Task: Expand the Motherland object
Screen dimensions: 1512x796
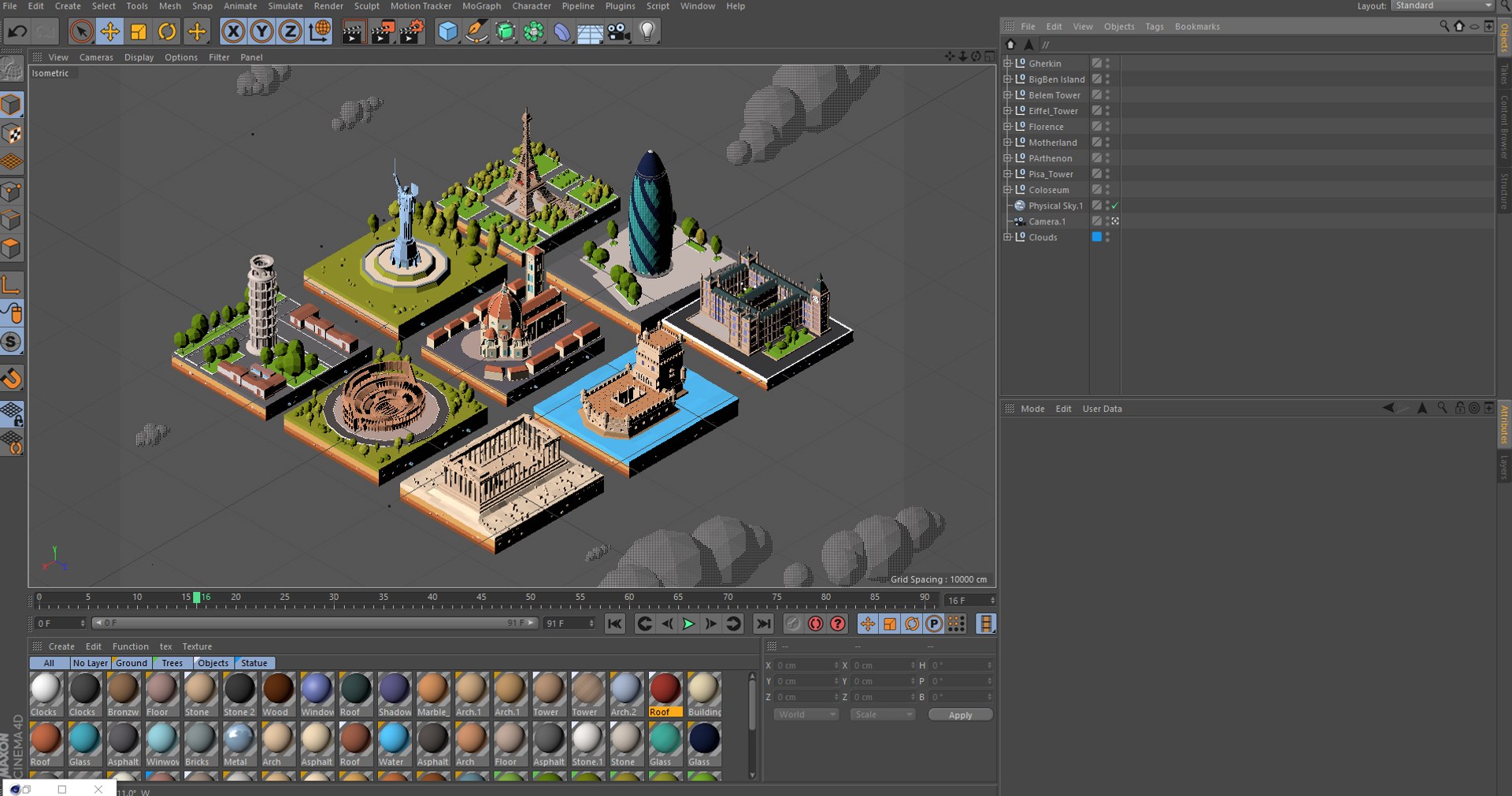Action: [1007, 142]
